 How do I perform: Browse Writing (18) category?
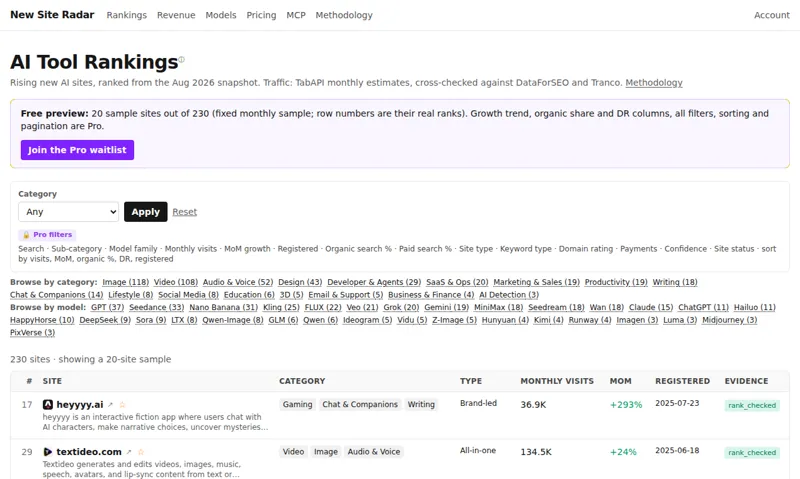click(675, 282)
